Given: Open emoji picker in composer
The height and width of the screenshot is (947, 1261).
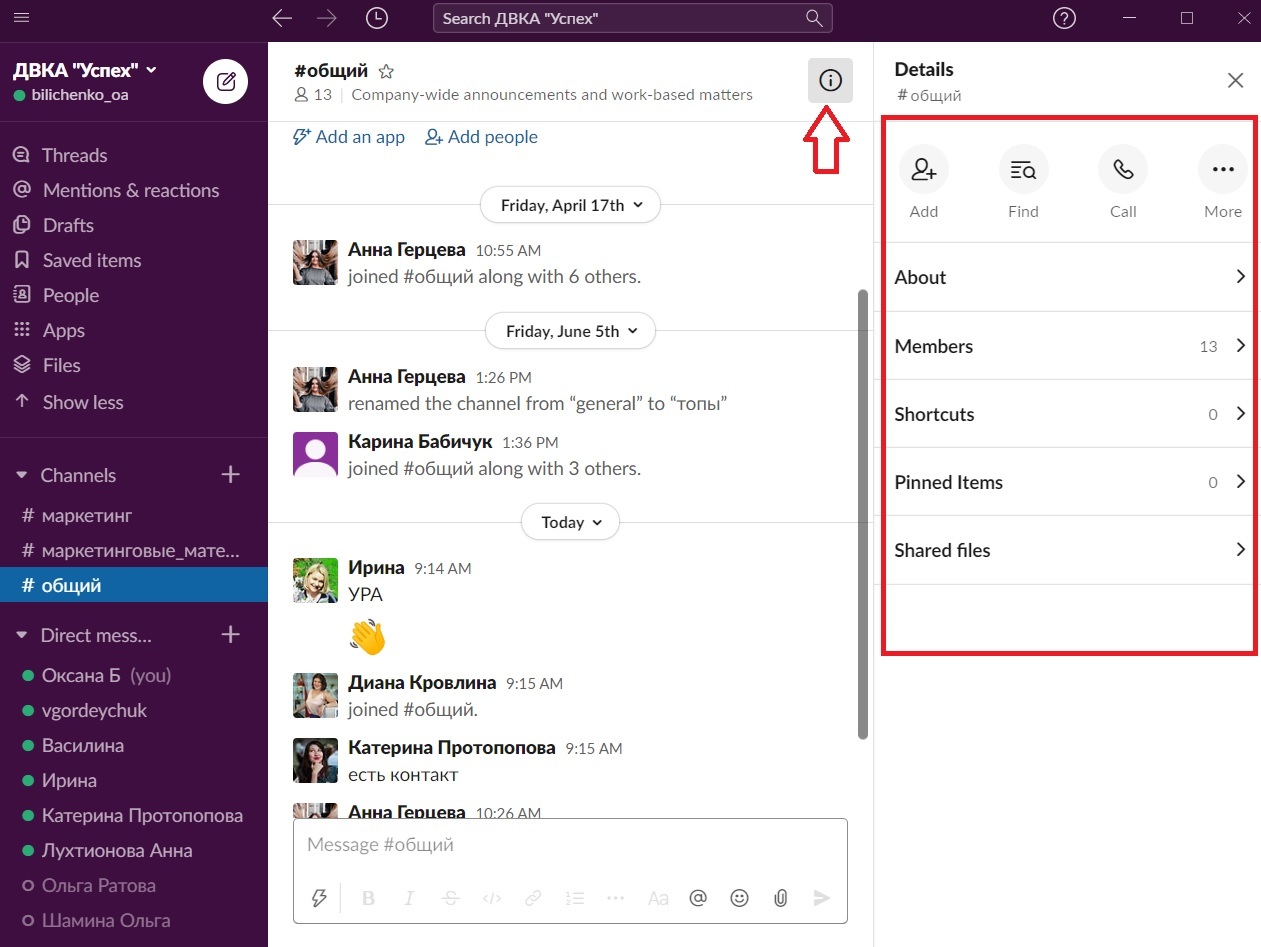Looking at the screenshot, I should pyautogui.click(x=739, y=898).
